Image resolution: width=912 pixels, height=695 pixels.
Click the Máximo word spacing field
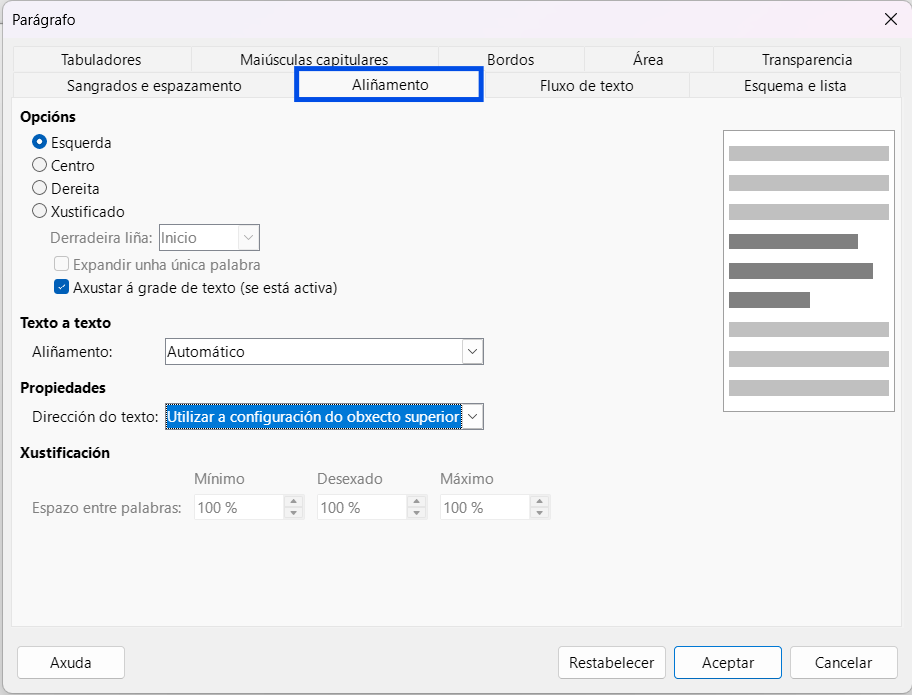pos(485,508)
